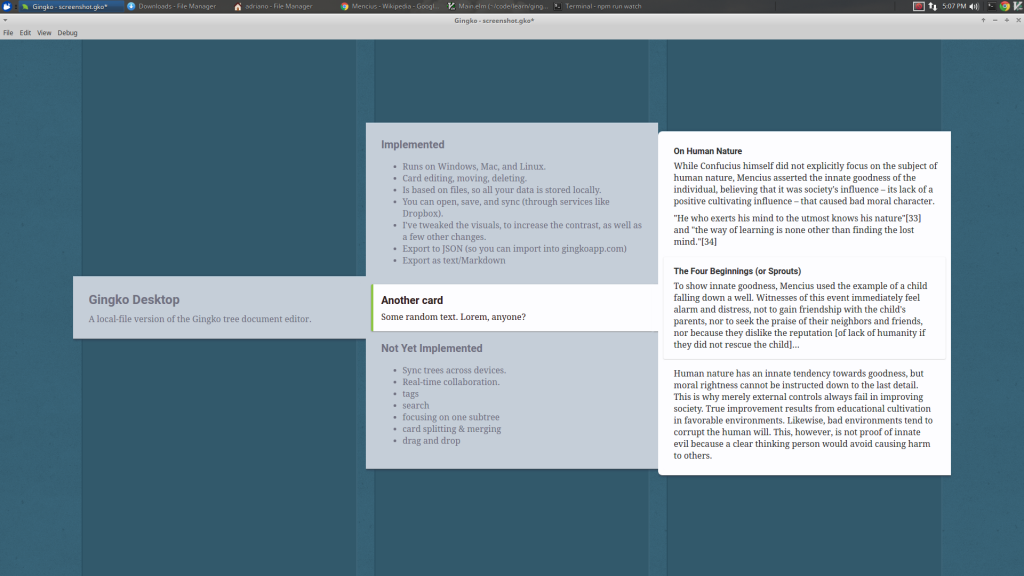Switch to Gingko screenshot.gko taskbar window

pos(69,6)
